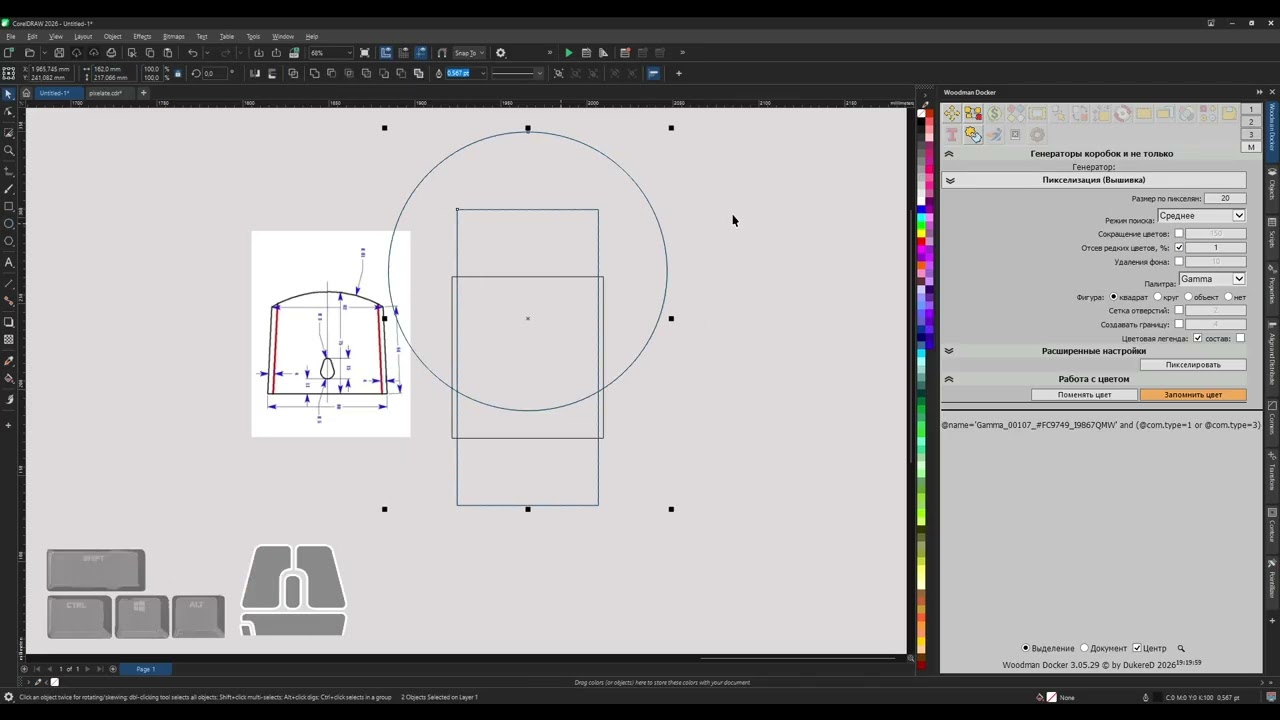The height and width of the screenshot is (720, 1280).
Task: Uncheck Отсев редких цветов checkbox
Action: click(x=1179, y=248)
